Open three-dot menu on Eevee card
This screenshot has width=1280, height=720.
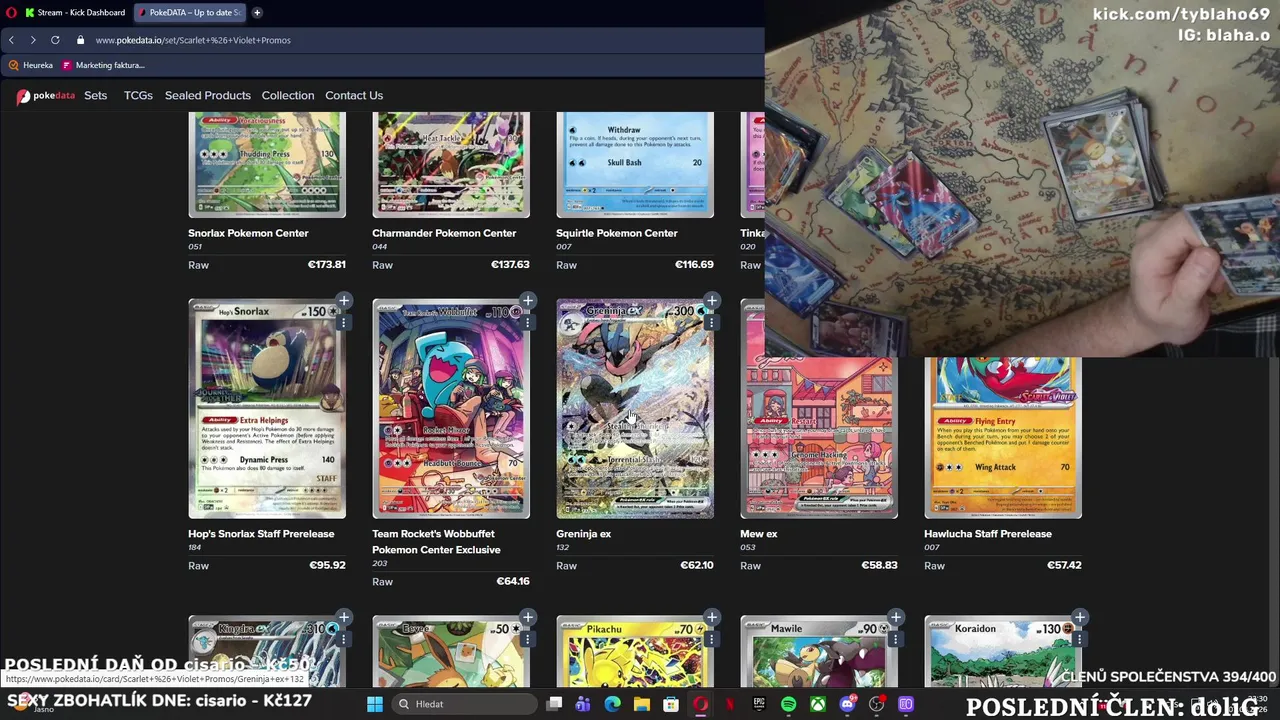coord(527,640)
